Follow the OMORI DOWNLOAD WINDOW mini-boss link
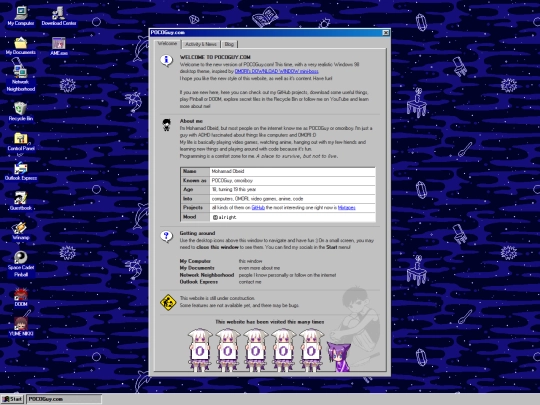The height and width of the screenshot is (405, 540). tap(277, 71)
